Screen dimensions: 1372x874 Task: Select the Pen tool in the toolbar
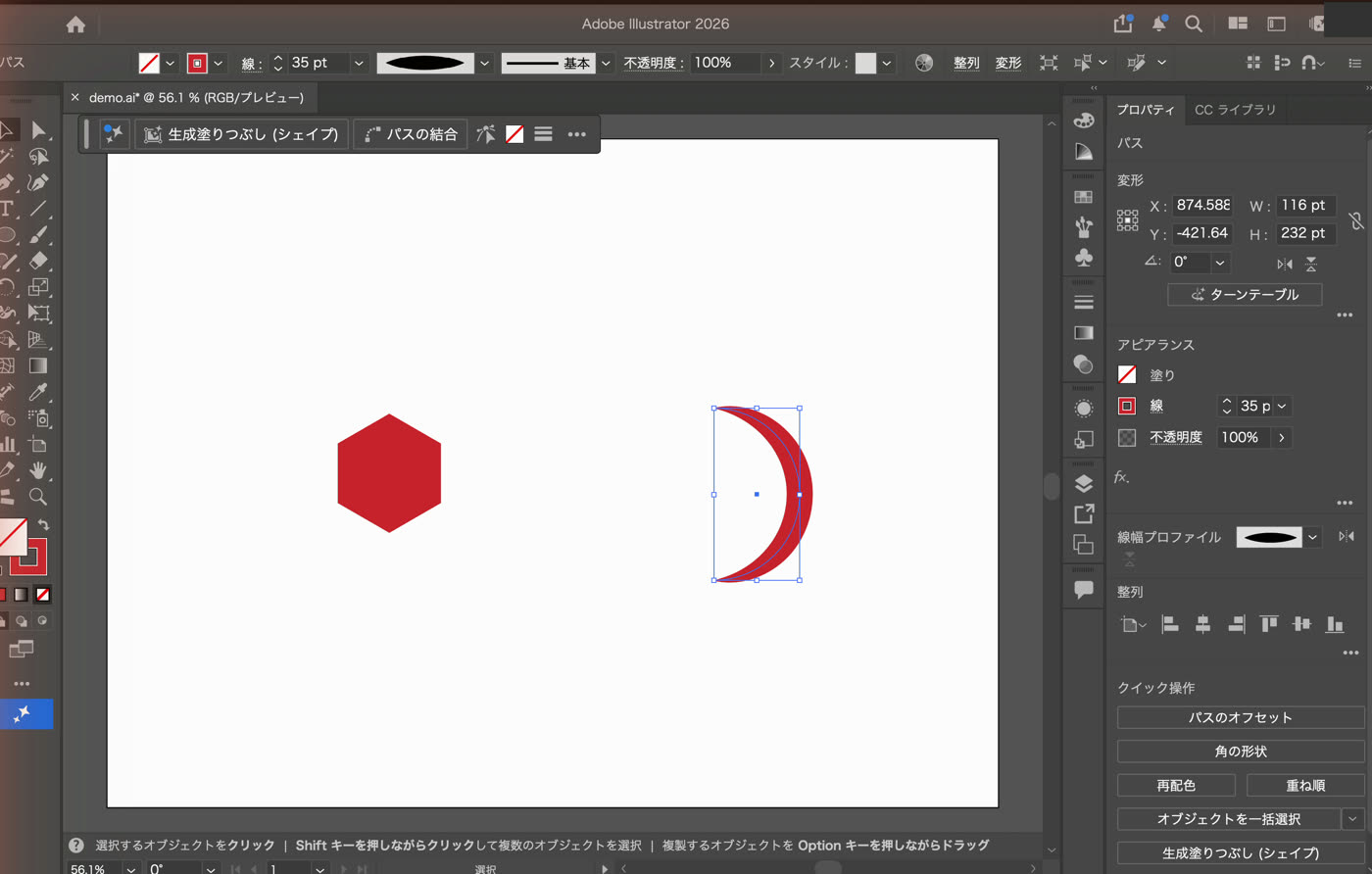(x=8, y=182)
